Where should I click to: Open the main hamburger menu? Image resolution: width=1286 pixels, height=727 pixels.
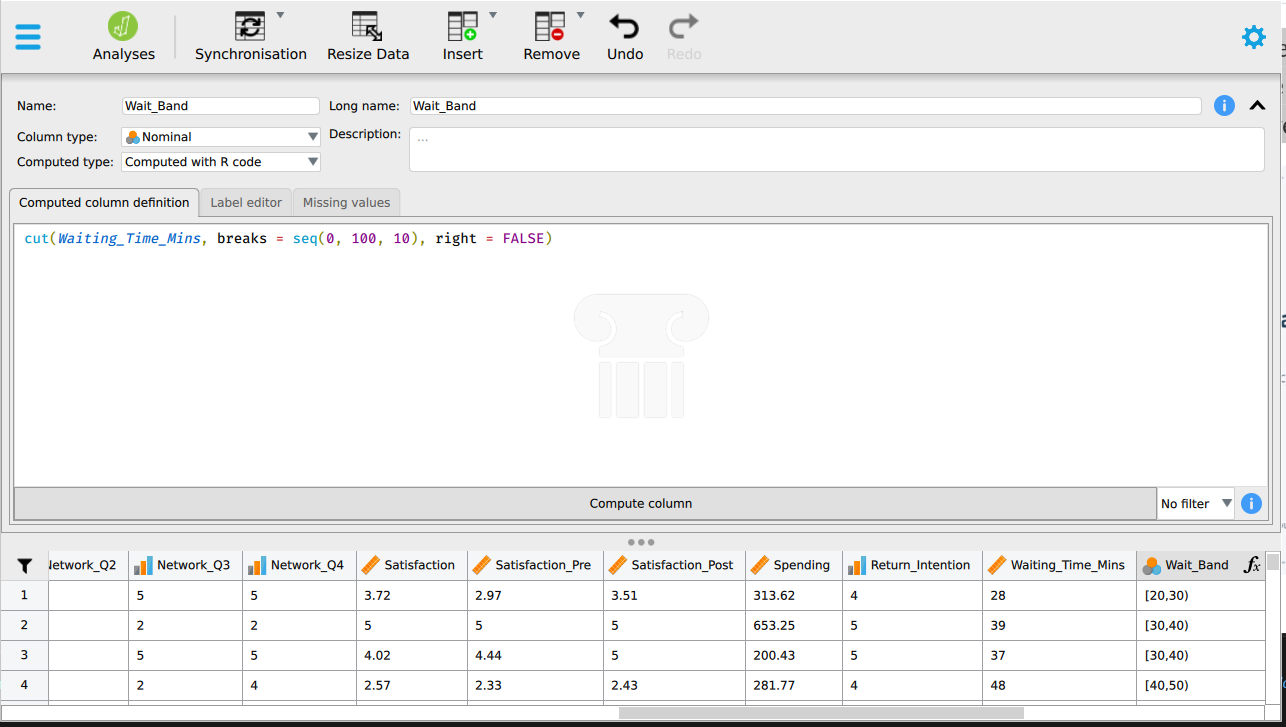tap(28, 37)
